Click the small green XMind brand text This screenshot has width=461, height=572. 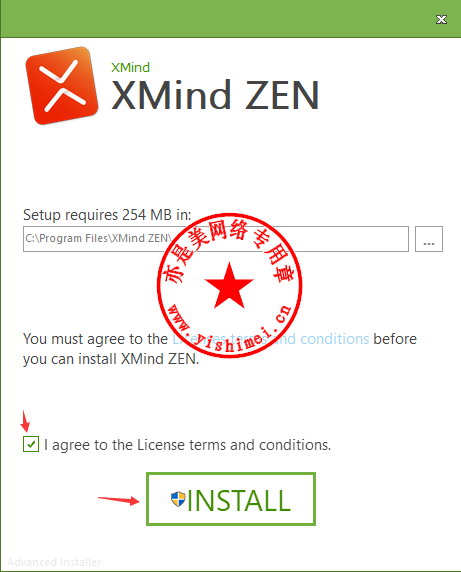point(130,67)
